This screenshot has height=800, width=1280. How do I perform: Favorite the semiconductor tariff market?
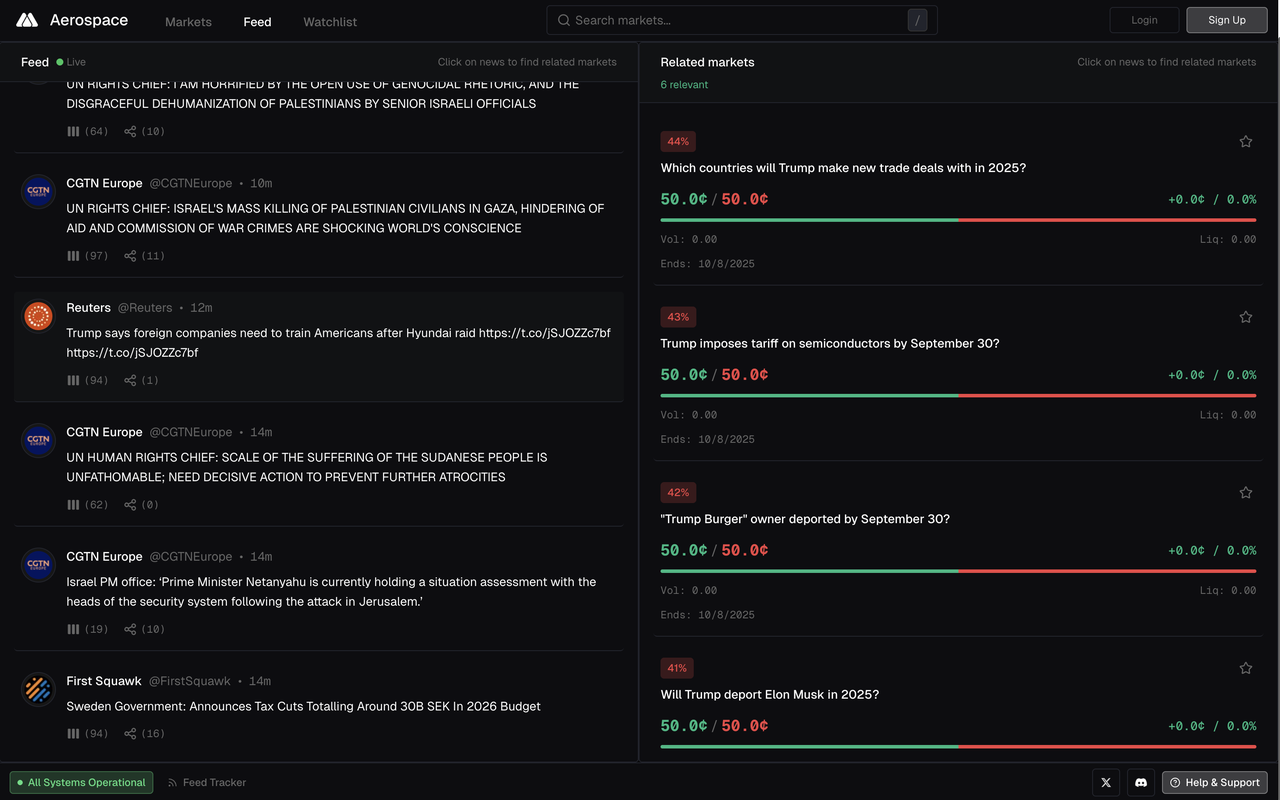(x=1245, y=317)
